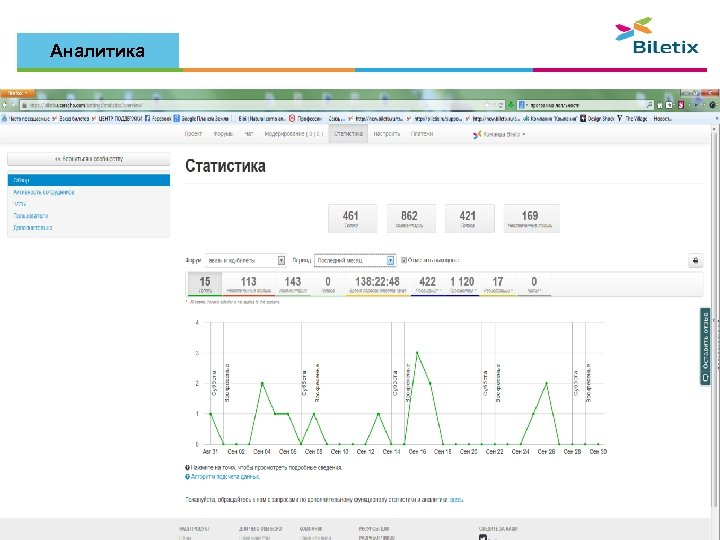Open the Проект tab in top navigation
Screen dimensions: 720x540
[193, 134]
